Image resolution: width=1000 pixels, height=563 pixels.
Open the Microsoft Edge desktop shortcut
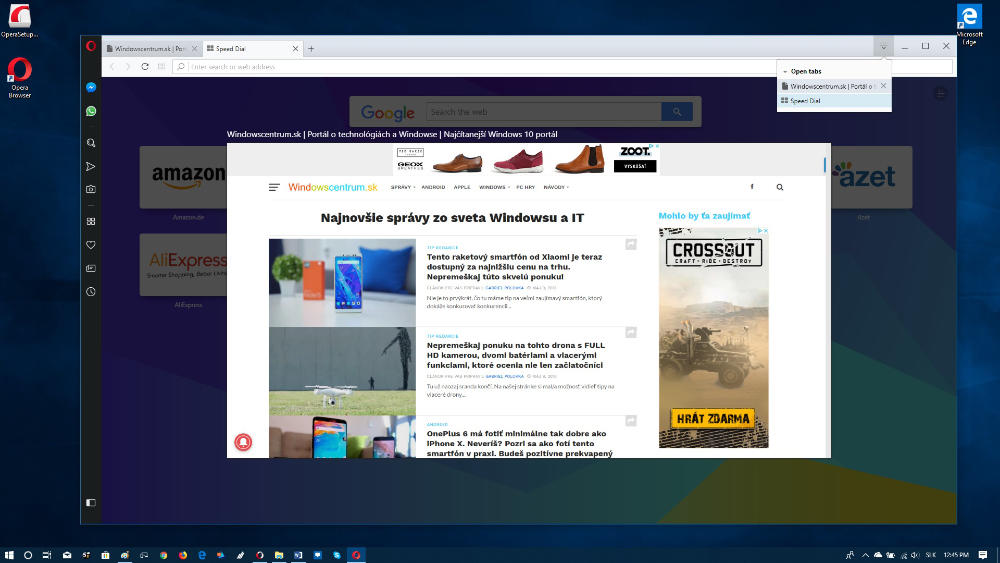point(969,25)
